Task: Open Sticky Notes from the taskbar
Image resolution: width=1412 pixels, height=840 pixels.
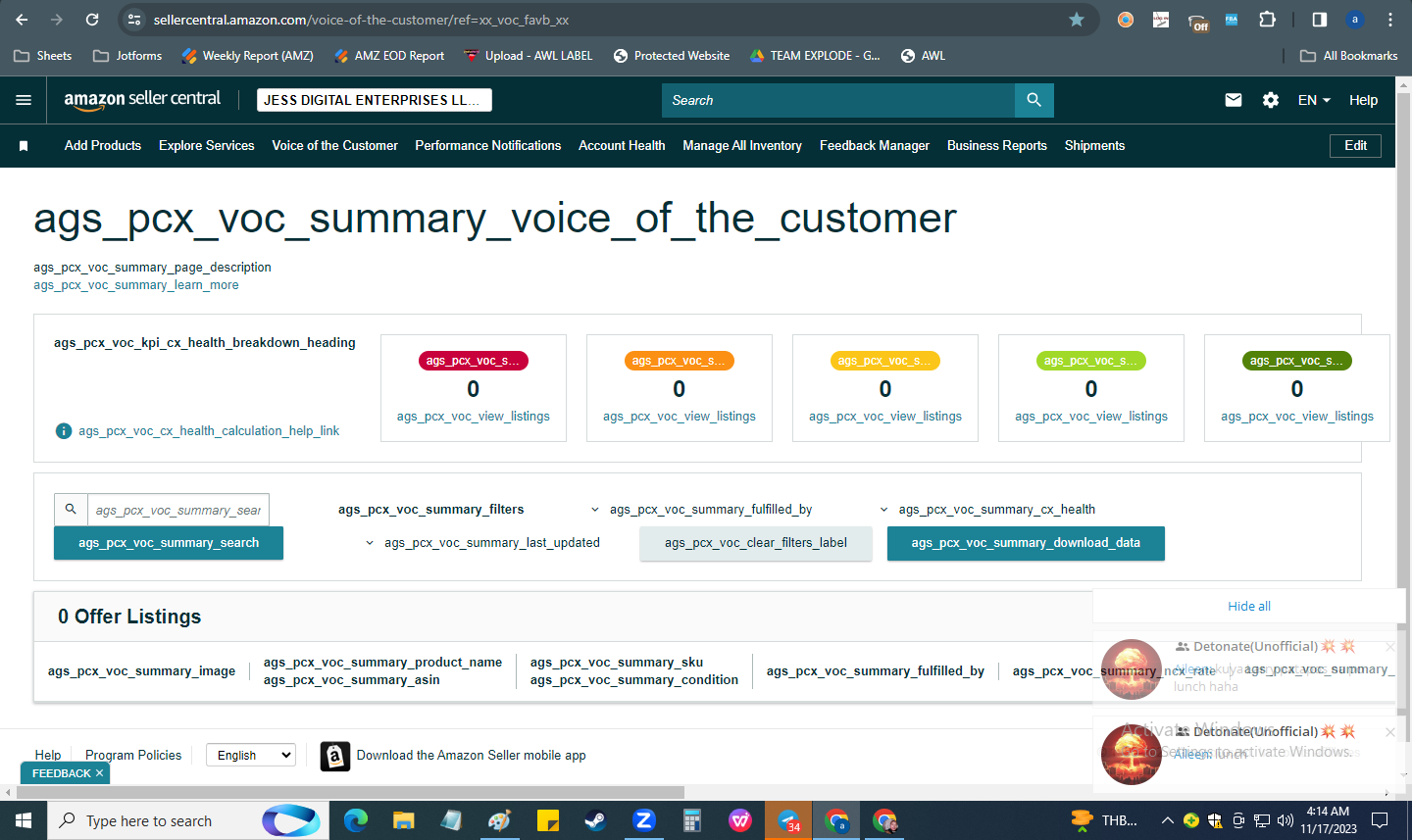Action: pyautogui.click(x=547, y=820)
